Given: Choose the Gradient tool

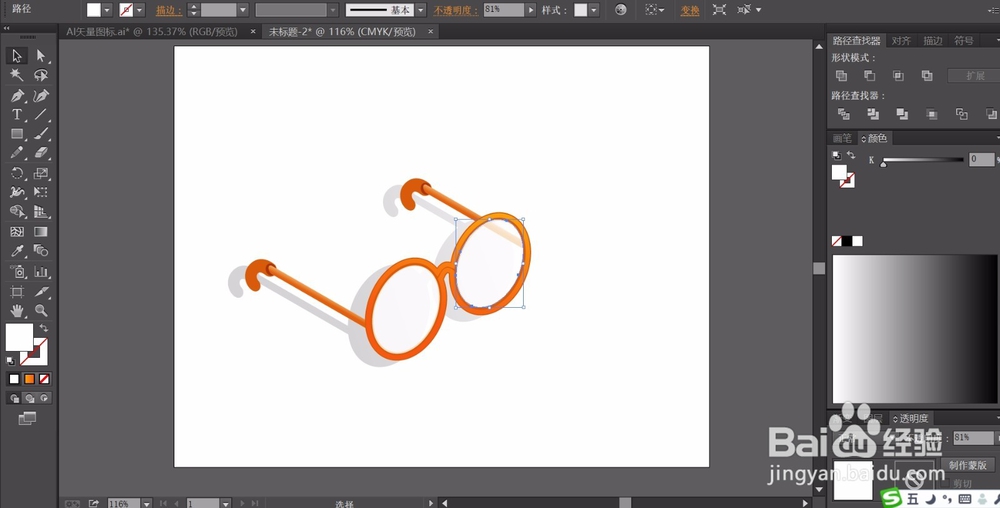Looking at the screenshot, I should point(41,232).
